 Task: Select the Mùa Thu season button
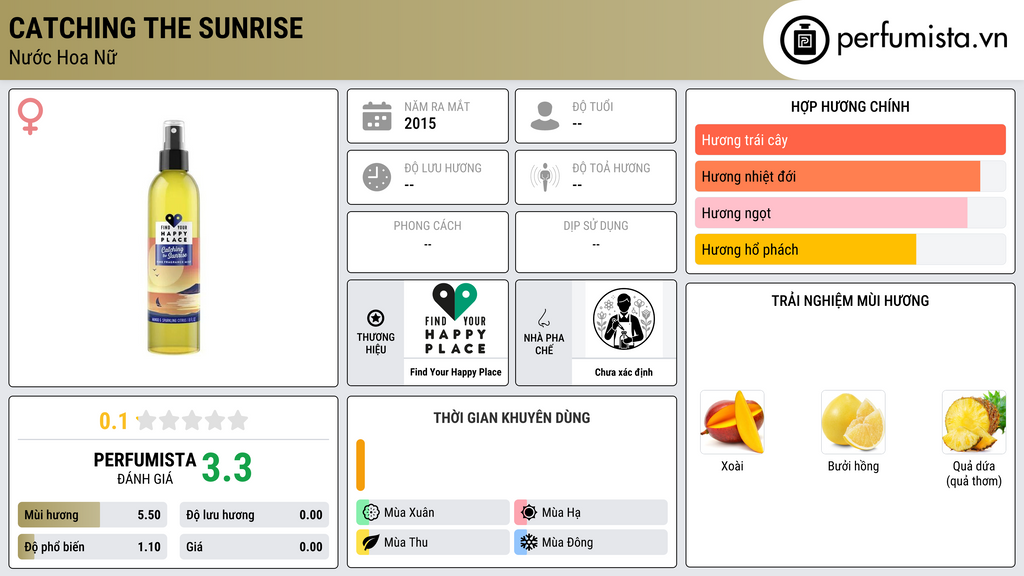pos(432,542)
